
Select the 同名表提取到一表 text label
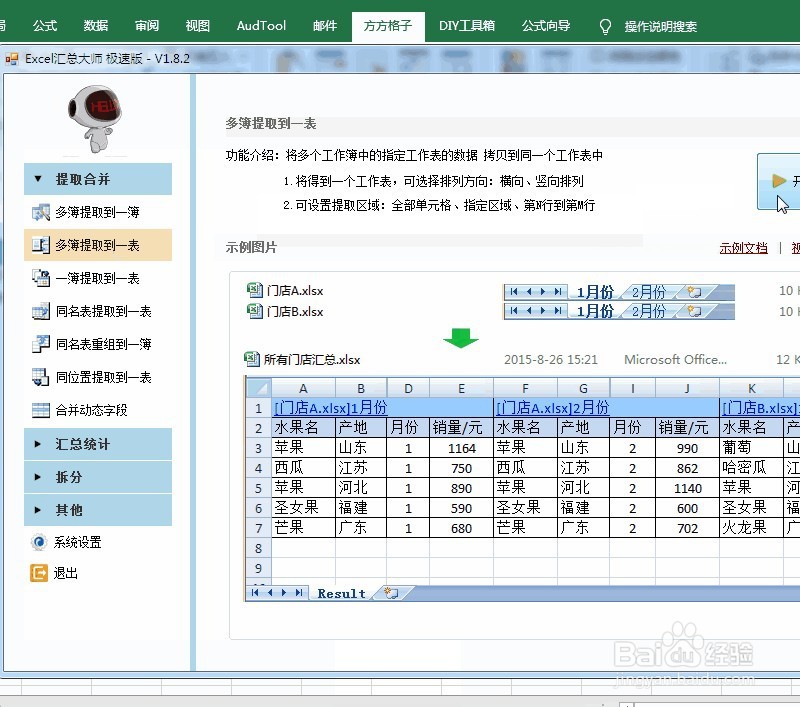tap(104, 311)
